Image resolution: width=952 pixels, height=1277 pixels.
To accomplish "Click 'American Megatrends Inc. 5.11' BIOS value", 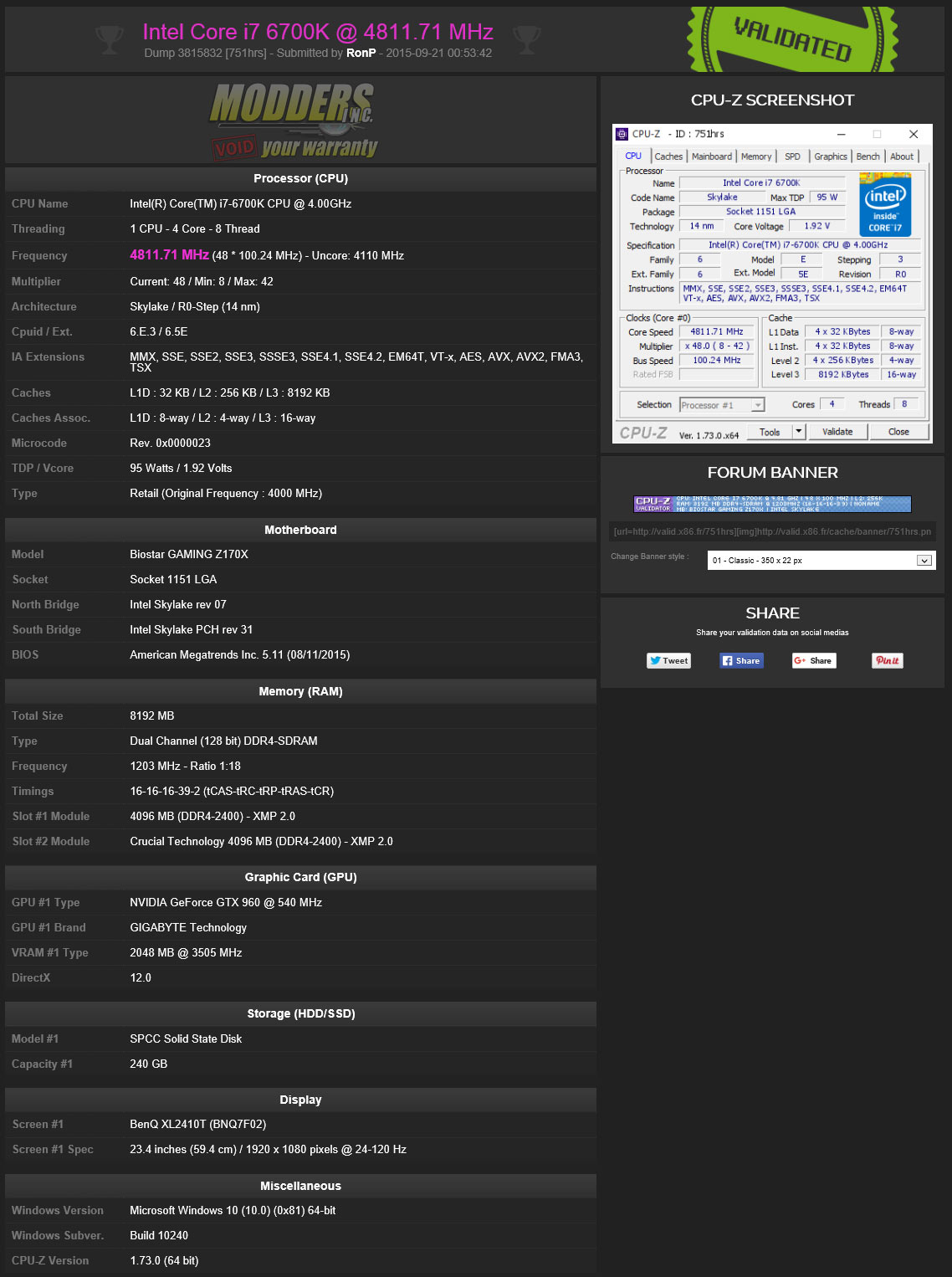I will pos(207,654).
